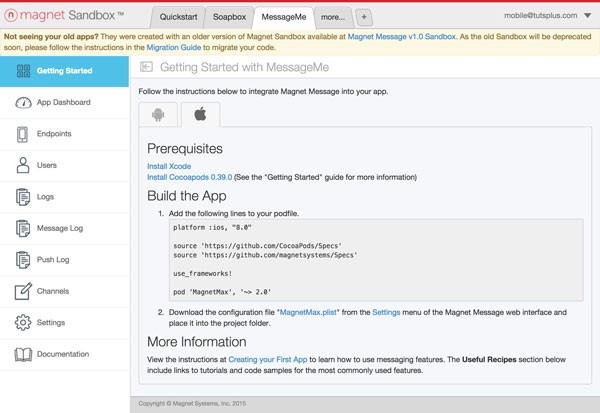Switch to the Android platform tab

[x=158, y=114]
